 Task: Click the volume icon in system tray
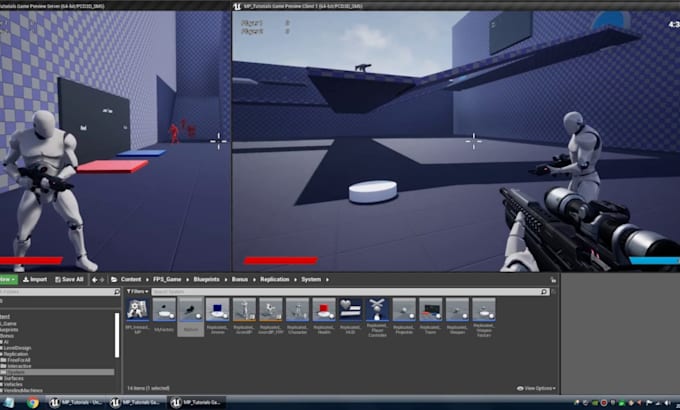pos(667,403)
